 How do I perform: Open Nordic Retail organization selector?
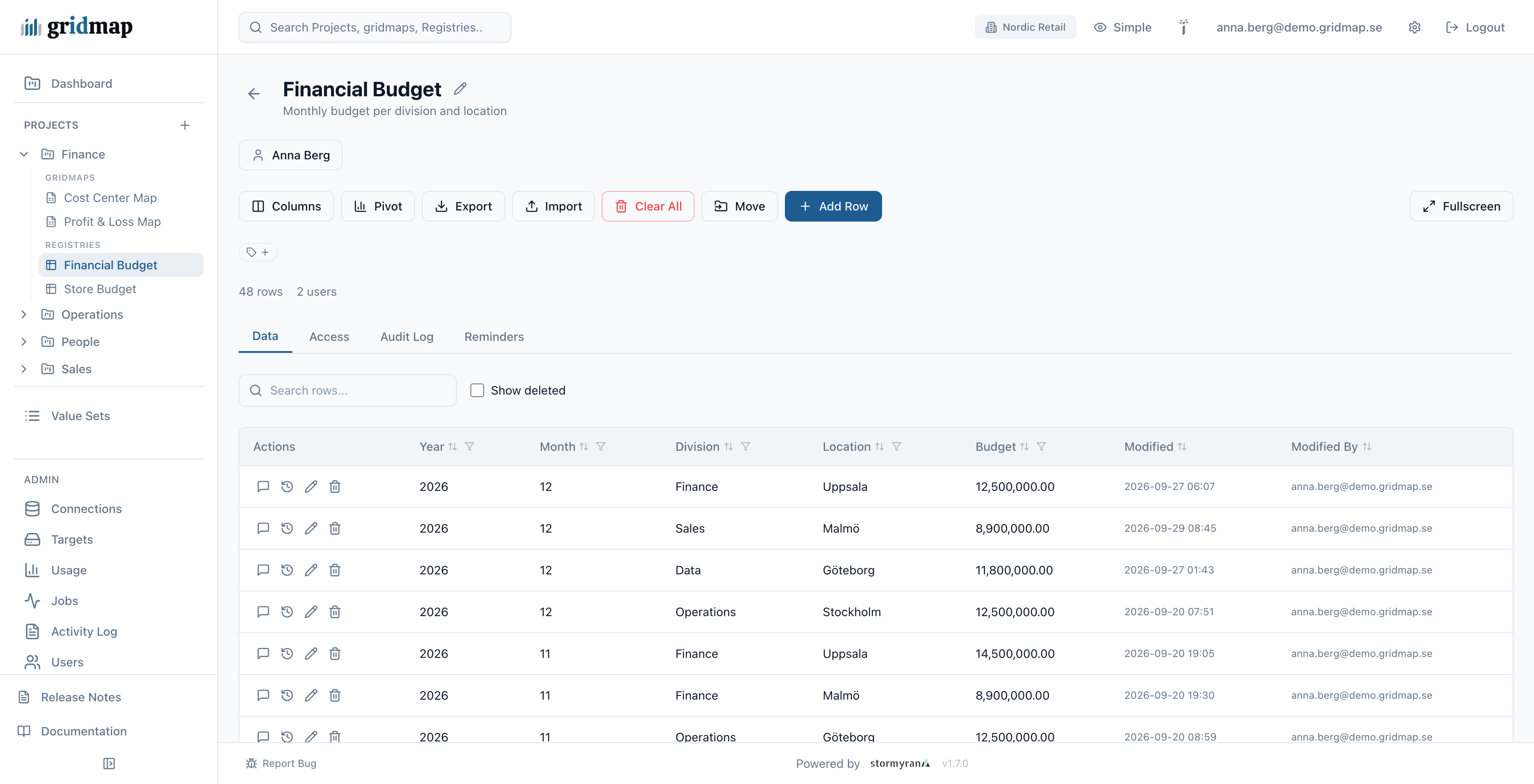pos(1025,27)
